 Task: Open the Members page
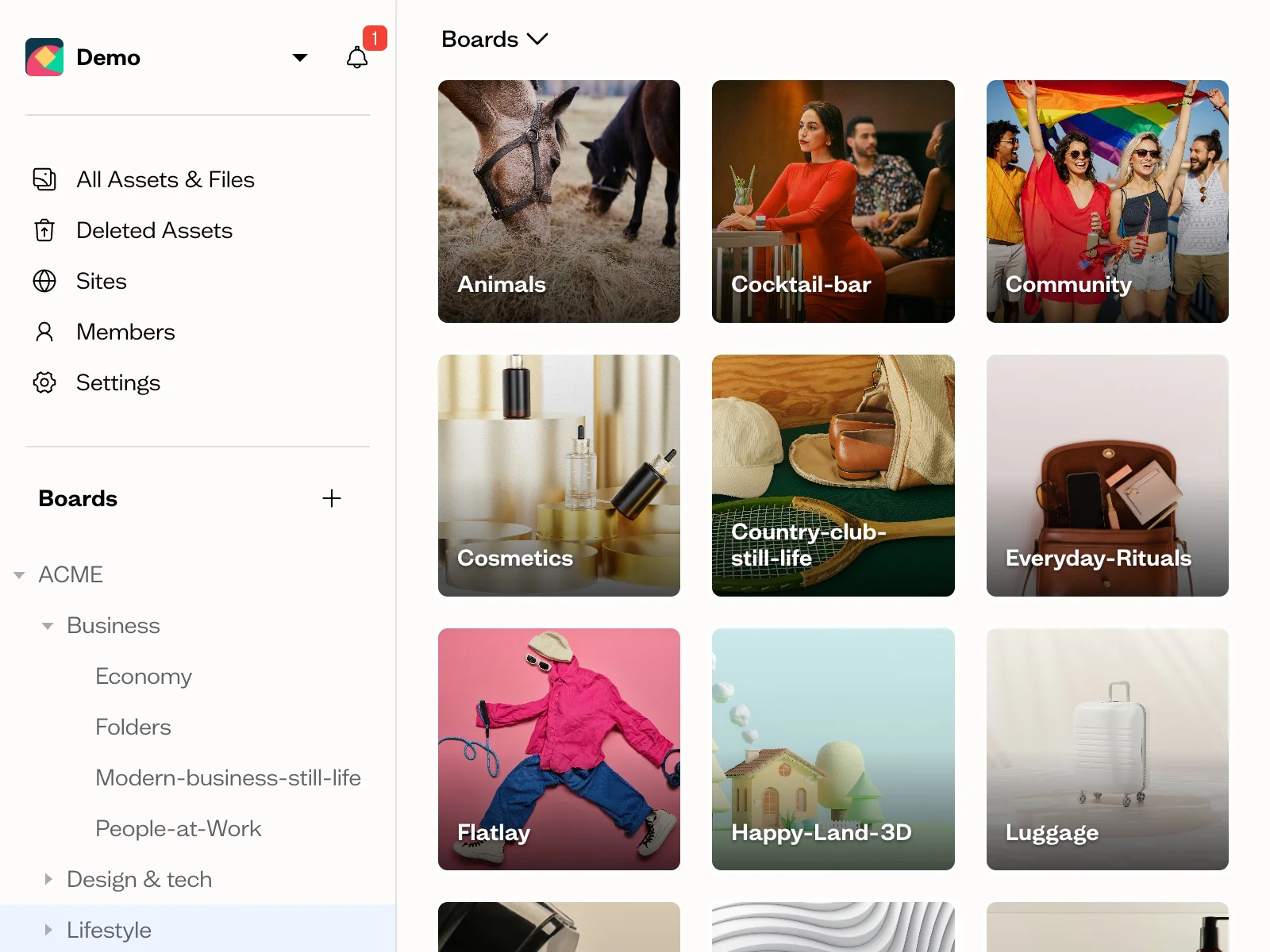point(125,332)
